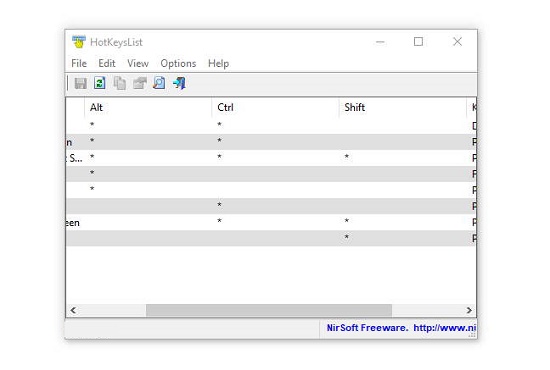The image size is (550, 370).
Task: Click the horizontal scrollbar right arrow
Action: click(x=469, y=310)
